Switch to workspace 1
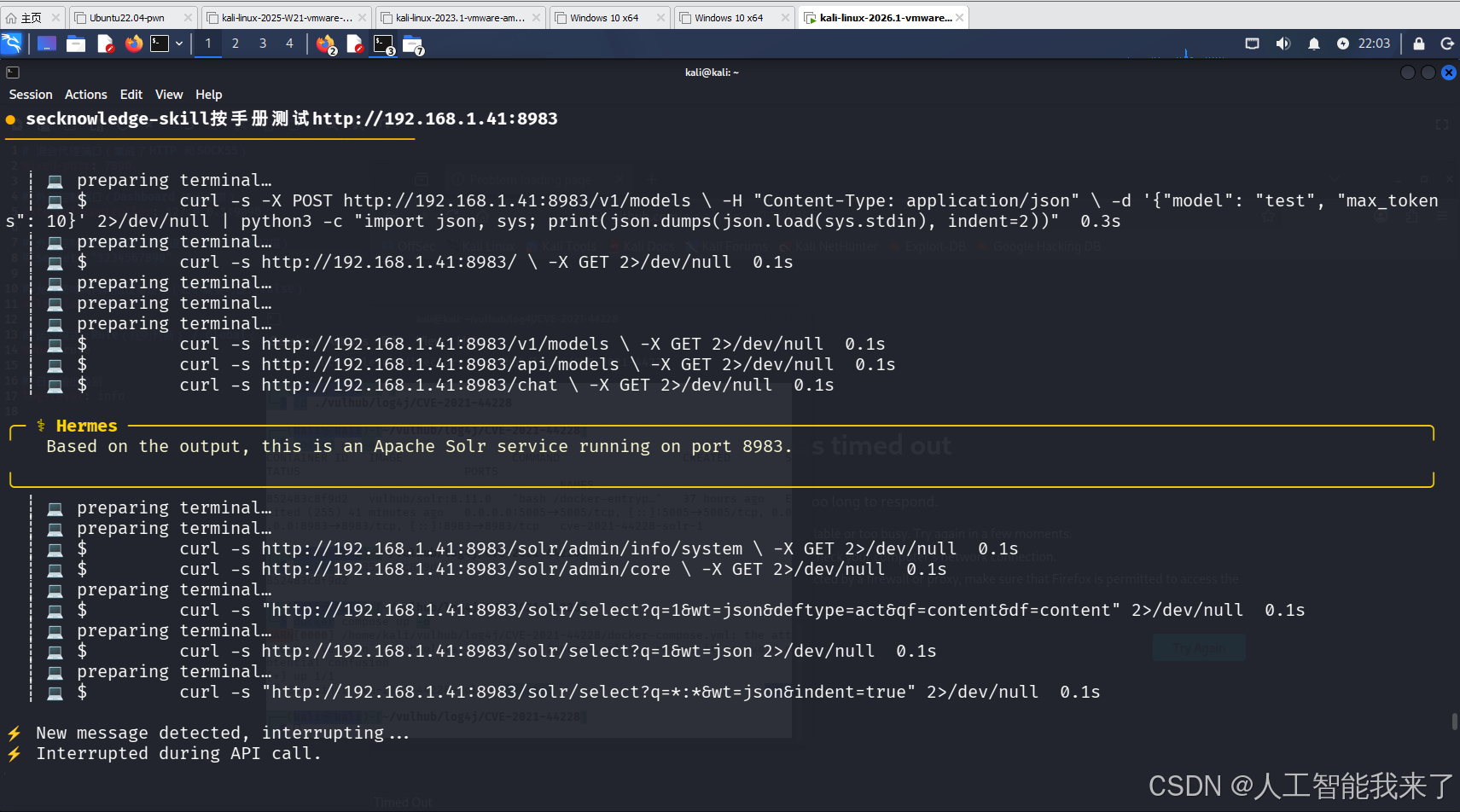The width and height of the screenshot is (1460, 812). point(208,43)
